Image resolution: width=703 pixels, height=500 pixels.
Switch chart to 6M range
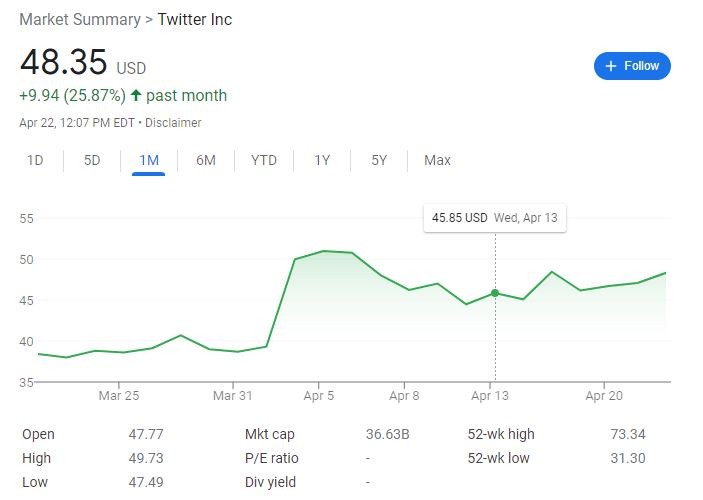205,160
